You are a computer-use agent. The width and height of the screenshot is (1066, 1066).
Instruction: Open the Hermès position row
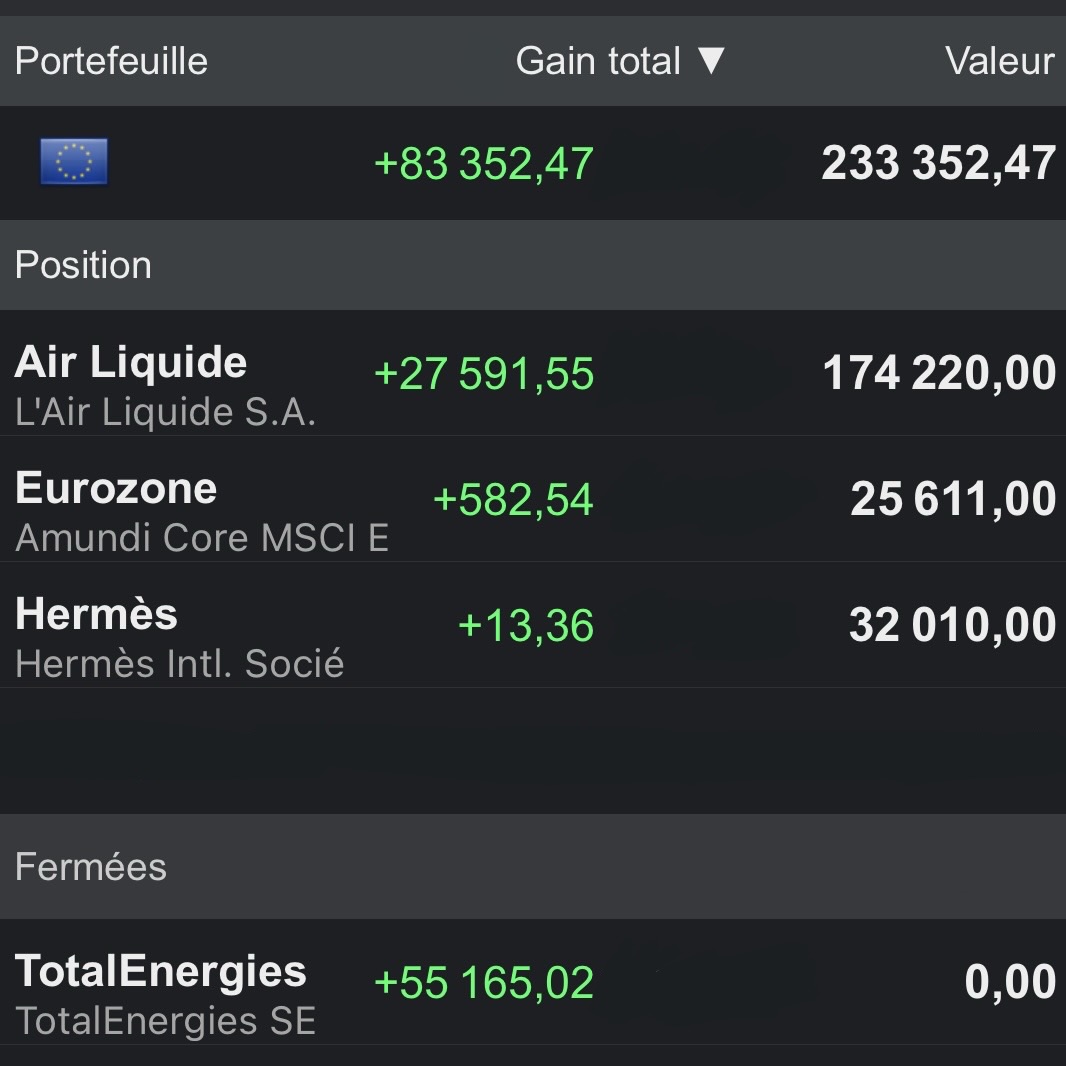tap(533, 625)
